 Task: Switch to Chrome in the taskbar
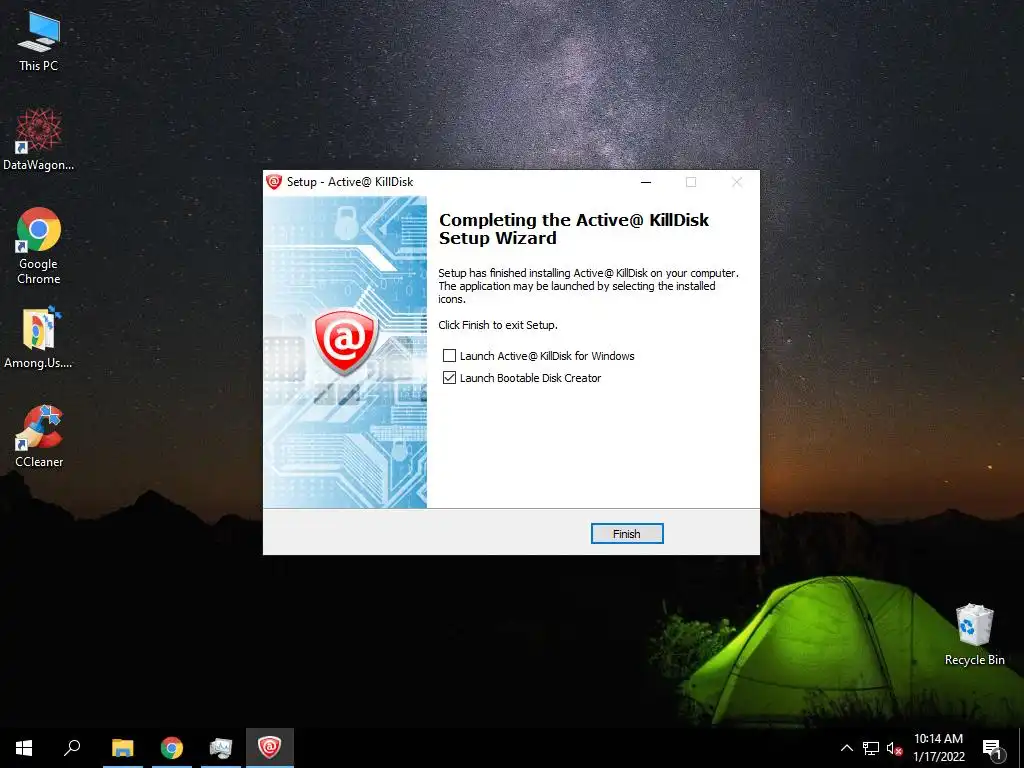click(x=172, y=748)
